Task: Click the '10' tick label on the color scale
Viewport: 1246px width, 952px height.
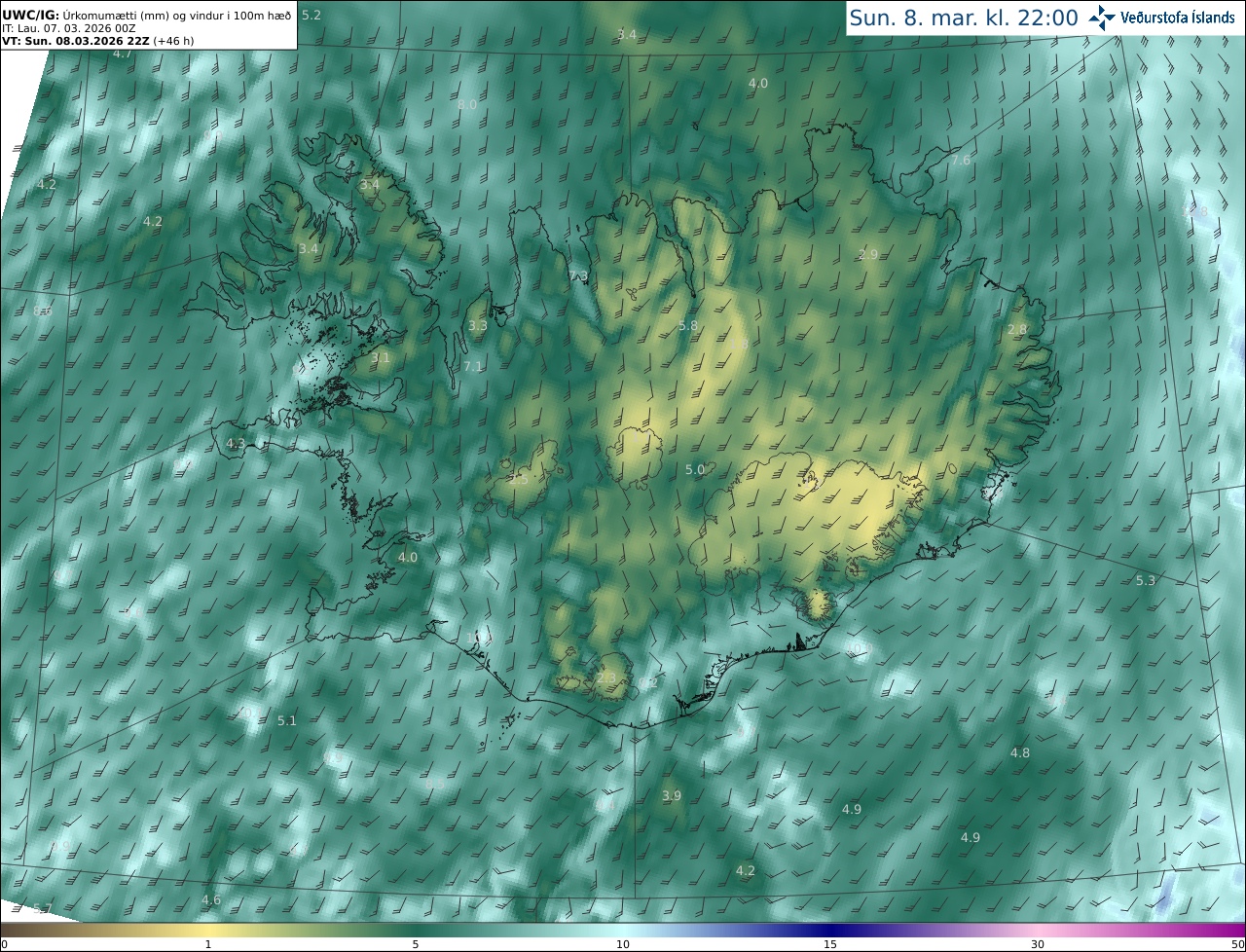Action: coord(623,944)
